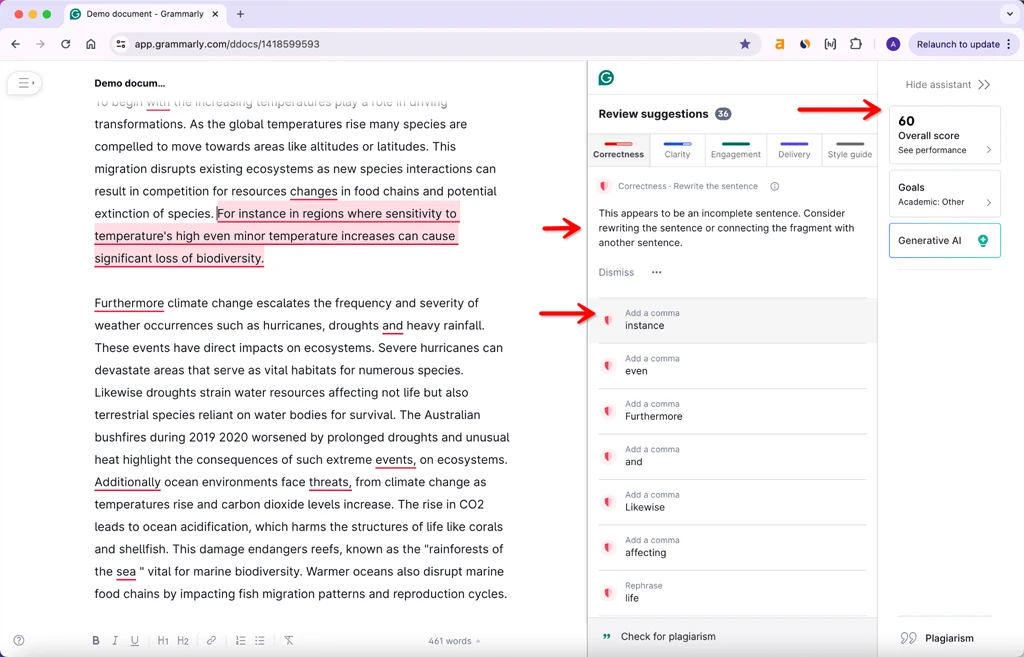This screenshot has height=657, width=1024.
Task: Go to the browser home page
Action: 91,44
